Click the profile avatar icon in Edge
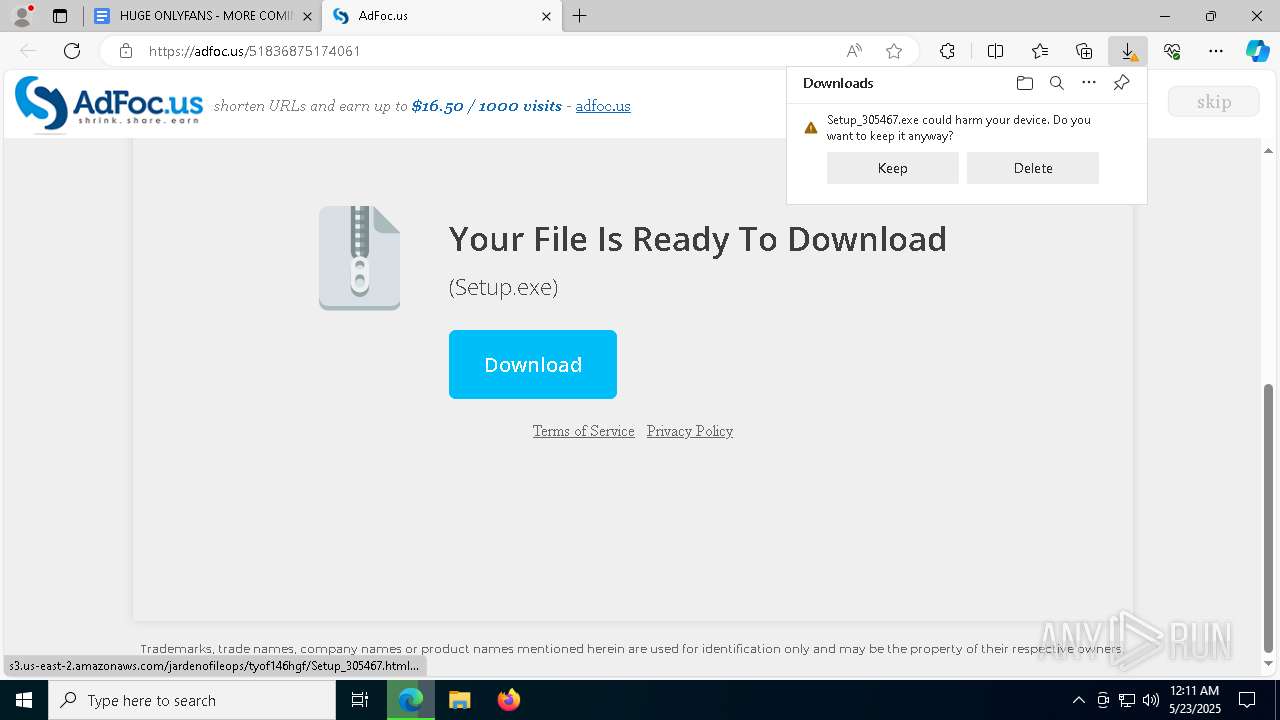Screen dimensions: 1280x720 pyautogui.click(x=21, y=16)
